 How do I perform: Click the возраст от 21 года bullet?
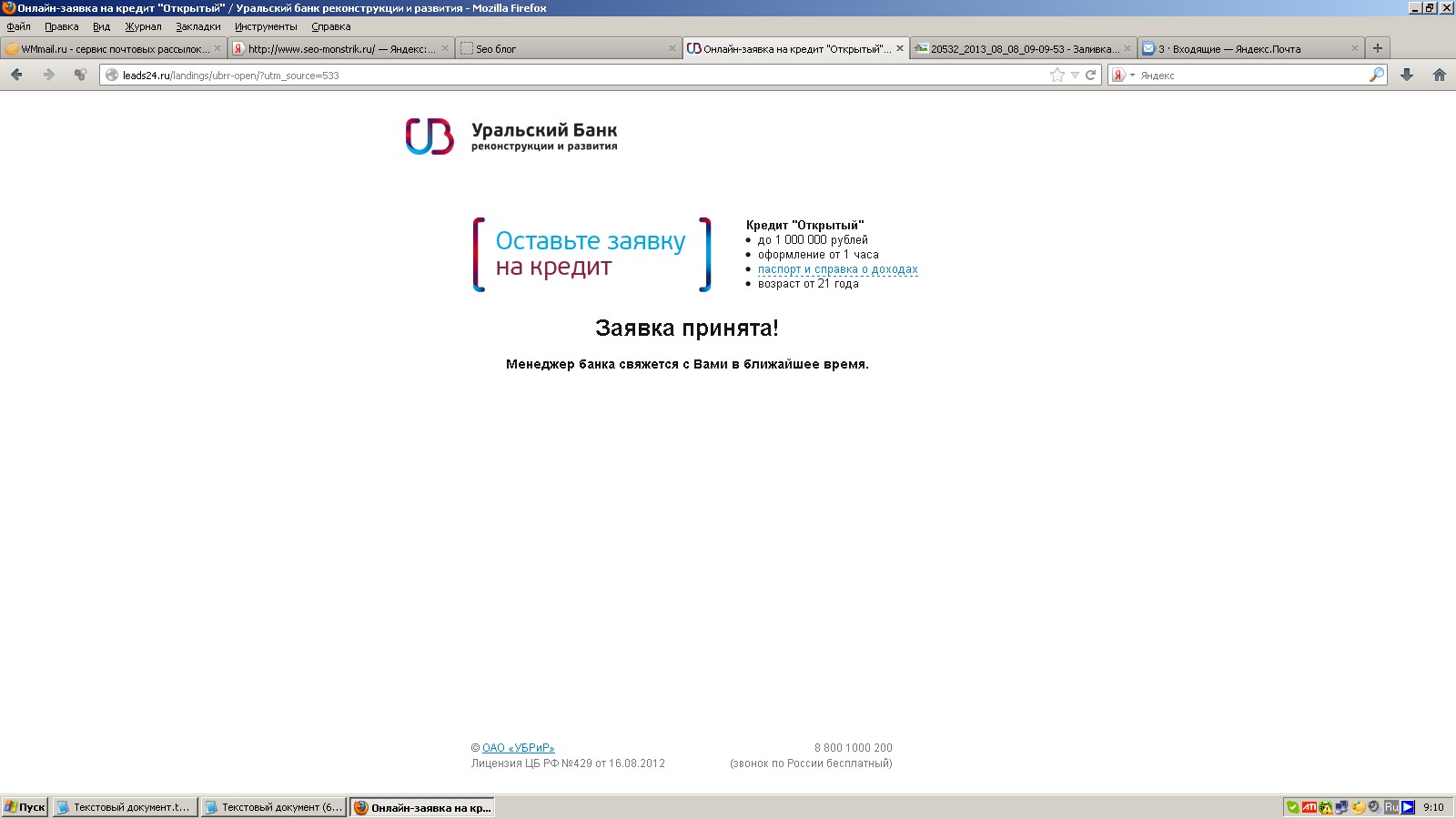(808, 284)
